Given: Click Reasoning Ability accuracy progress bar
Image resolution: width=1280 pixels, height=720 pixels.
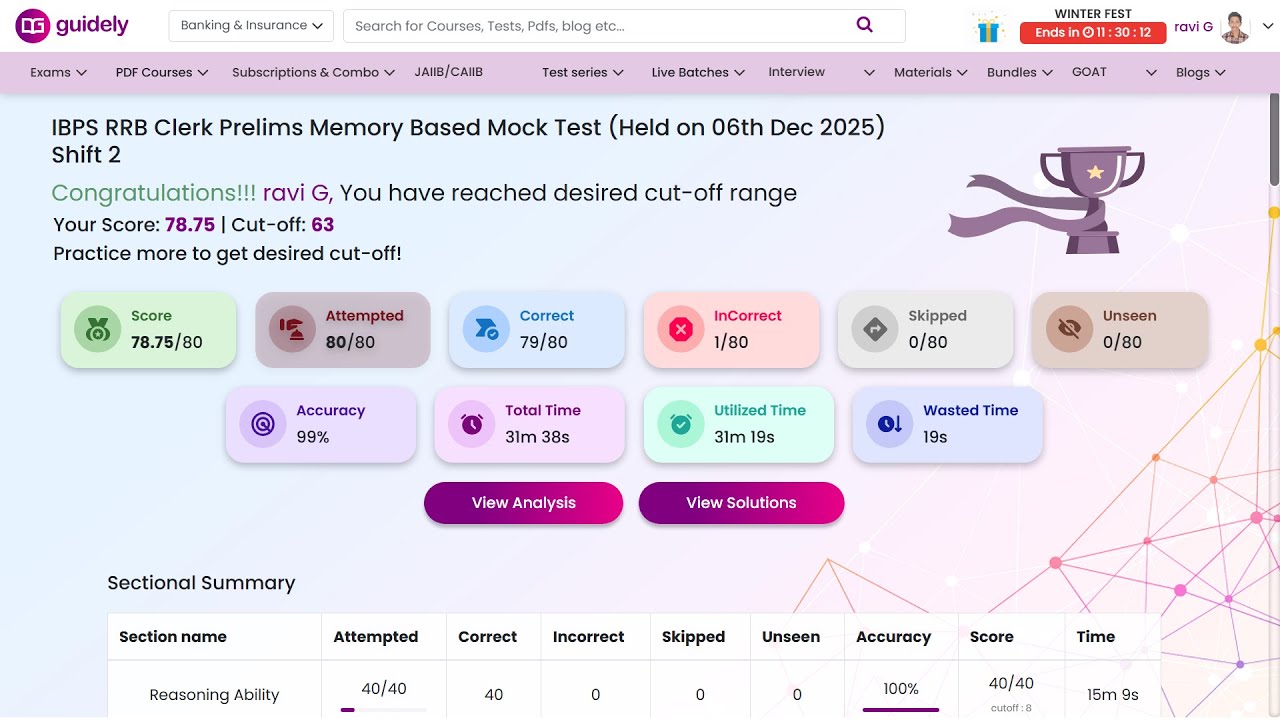Looking at the screenshot, I should (x=901, y=710).
